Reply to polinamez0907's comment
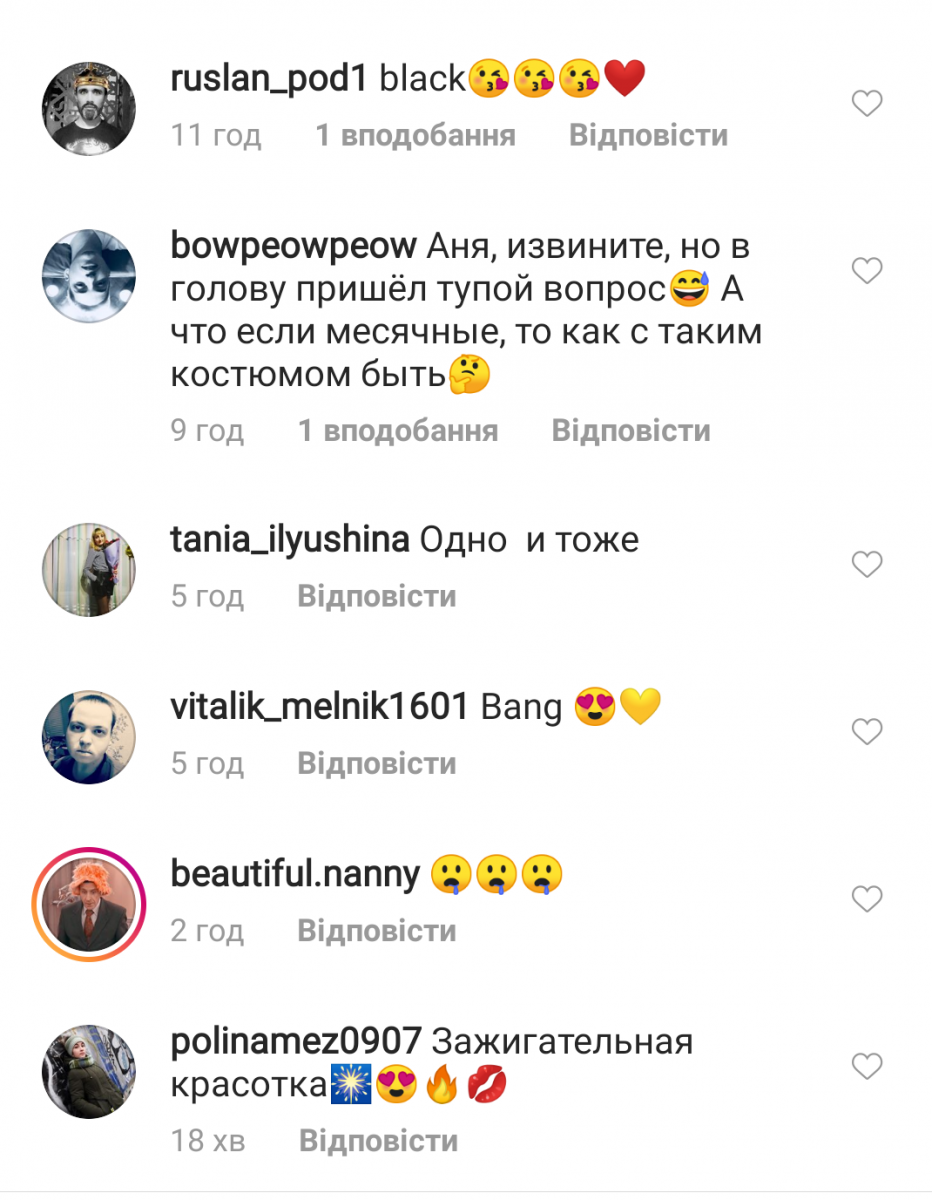The width and height of the screenshot is (932, 1200). [x=379, y=1141]
